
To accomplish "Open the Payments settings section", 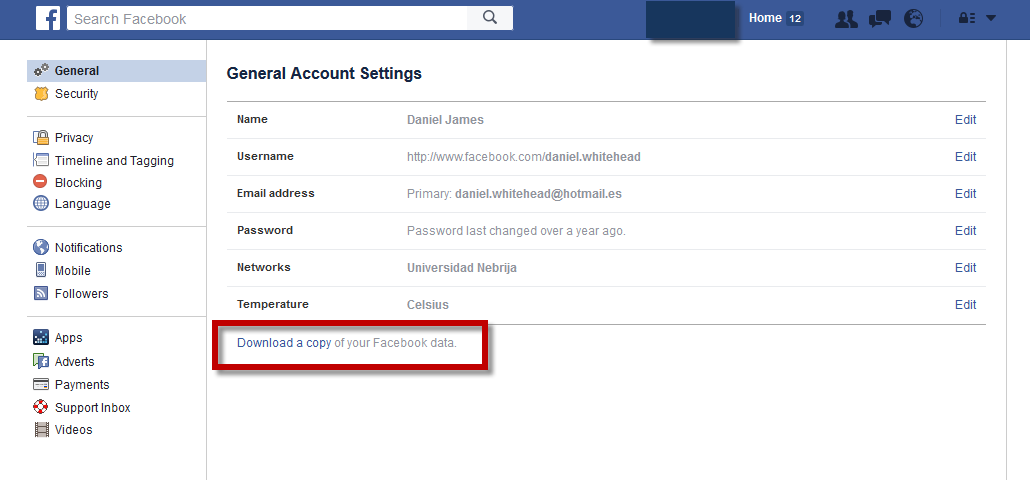I will click(x=82, y=385).
